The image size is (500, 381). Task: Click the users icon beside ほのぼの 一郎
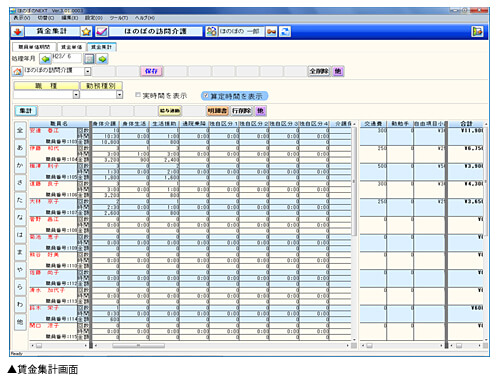211,32
